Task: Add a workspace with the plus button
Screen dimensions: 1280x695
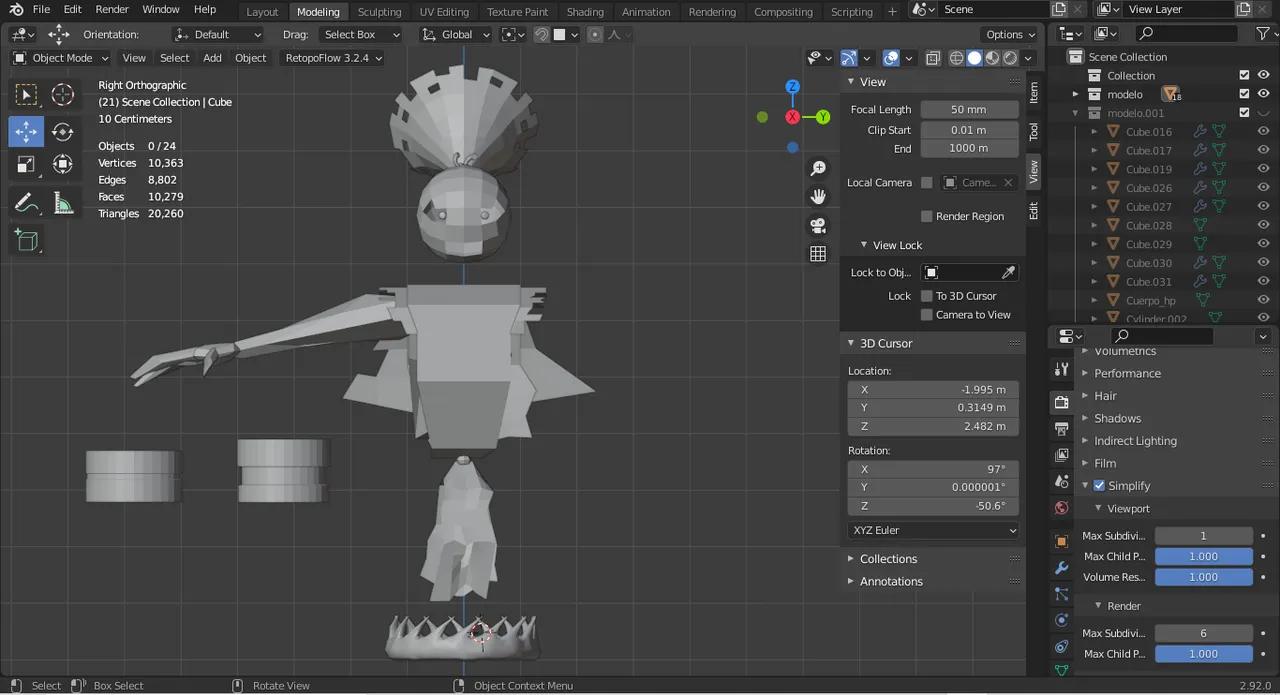Action: [x=892, y=12]
